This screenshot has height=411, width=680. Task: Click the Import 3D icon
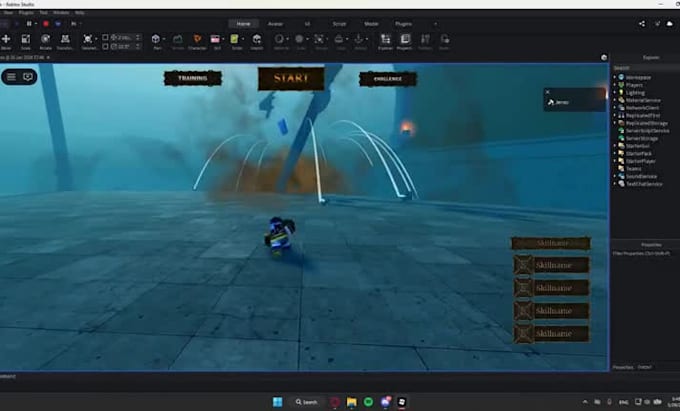(257, 39)
